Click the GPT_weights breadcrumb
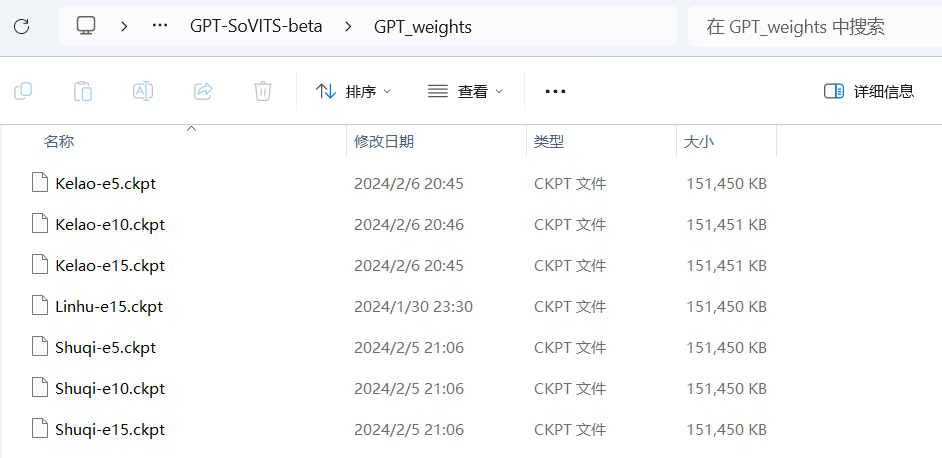 [423, 26]
